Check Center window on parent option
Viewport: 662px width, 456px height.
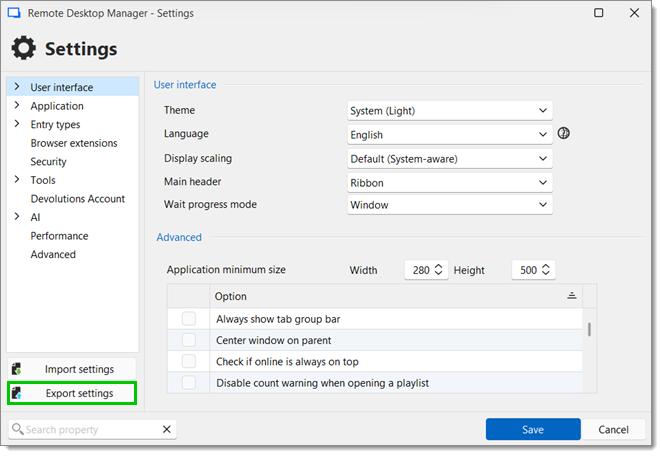189,340
